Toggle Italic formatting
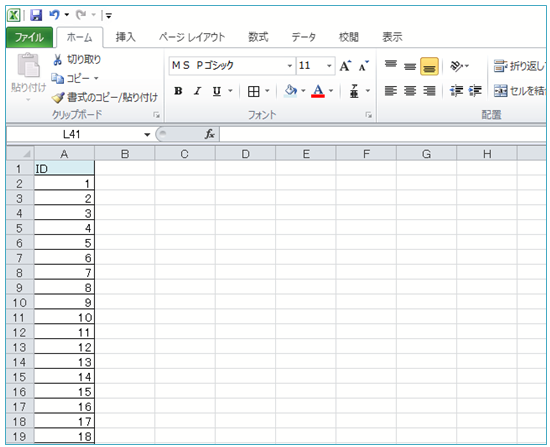The image size is (550, 447). coord(197,91)
